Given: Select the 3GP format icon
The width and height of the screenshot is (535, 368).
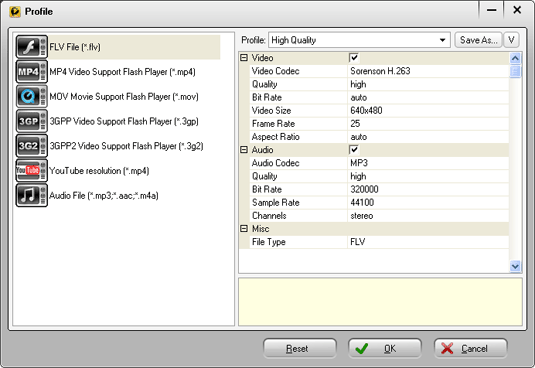Looking at the screenshot, I should point(31,121).
